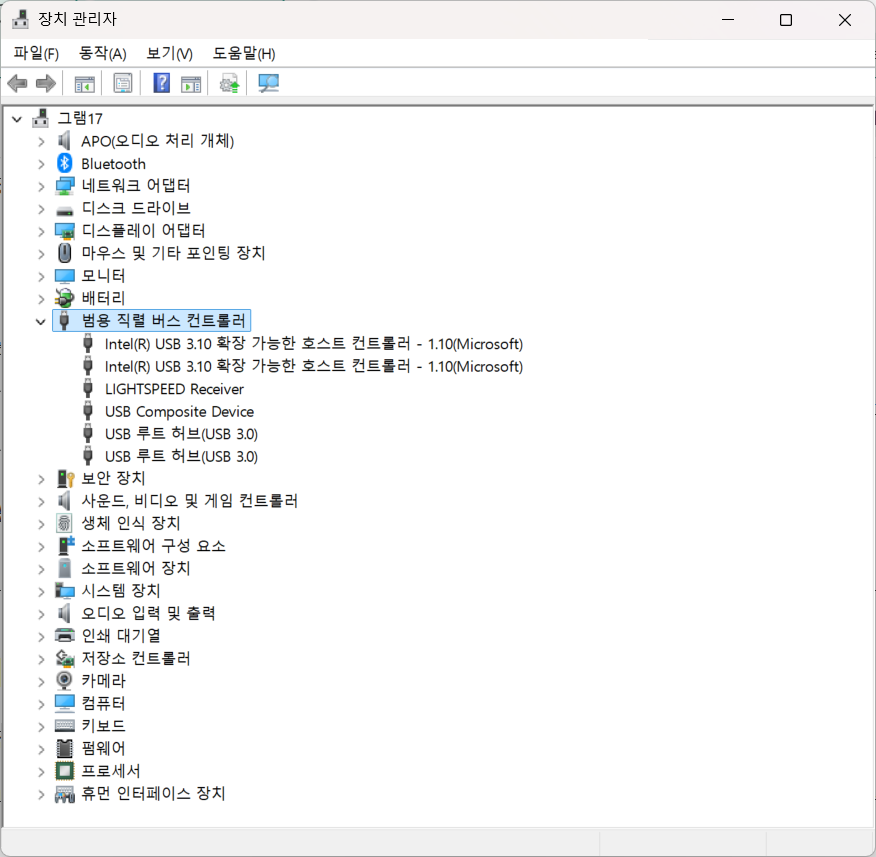The image size is (876, 857).
Task: Collapse the 그램17 root node
Action: (x=17, y=119)
